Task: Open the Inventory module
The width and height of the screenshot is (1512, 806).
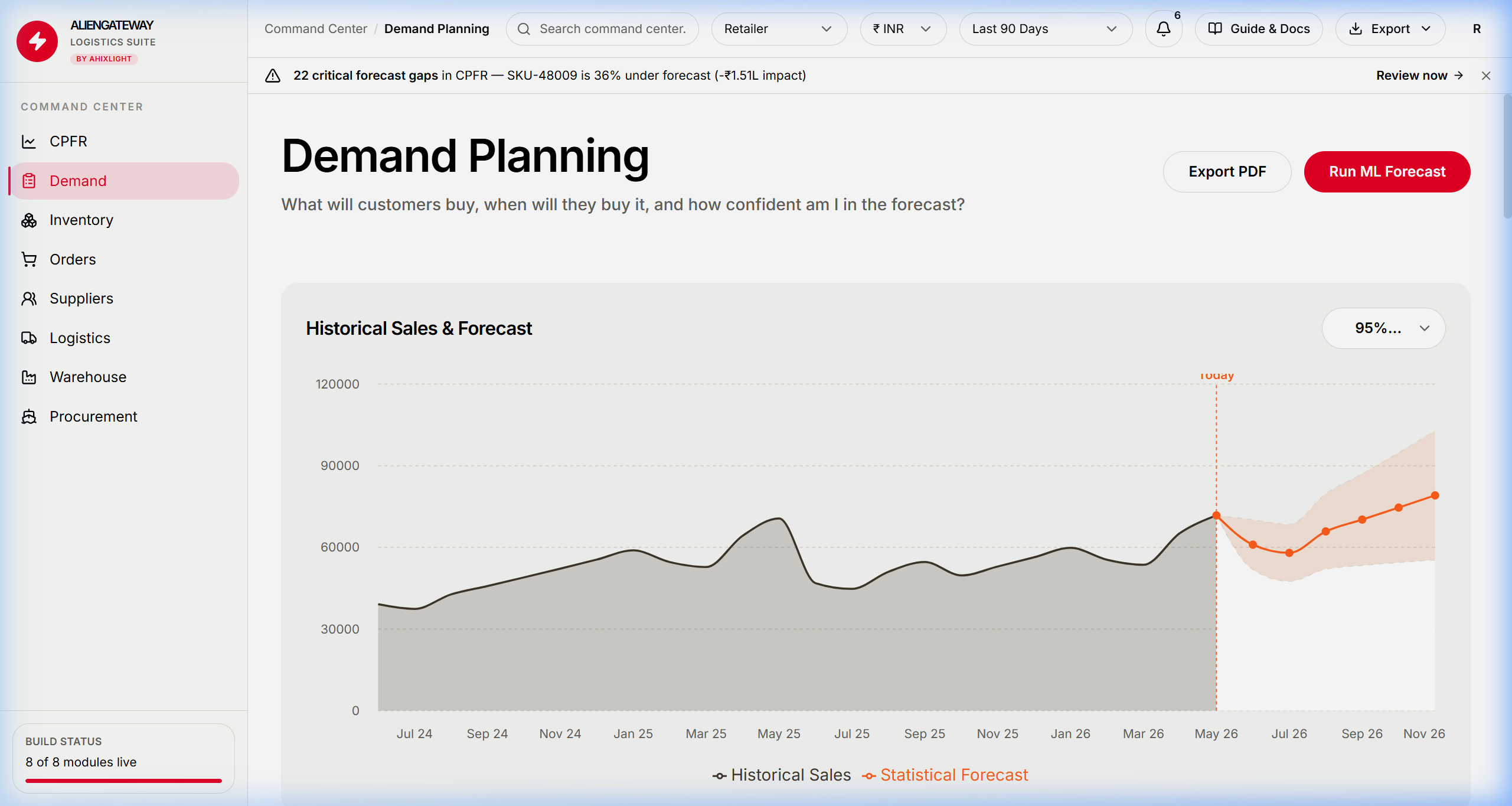Action: coord(124,220)
